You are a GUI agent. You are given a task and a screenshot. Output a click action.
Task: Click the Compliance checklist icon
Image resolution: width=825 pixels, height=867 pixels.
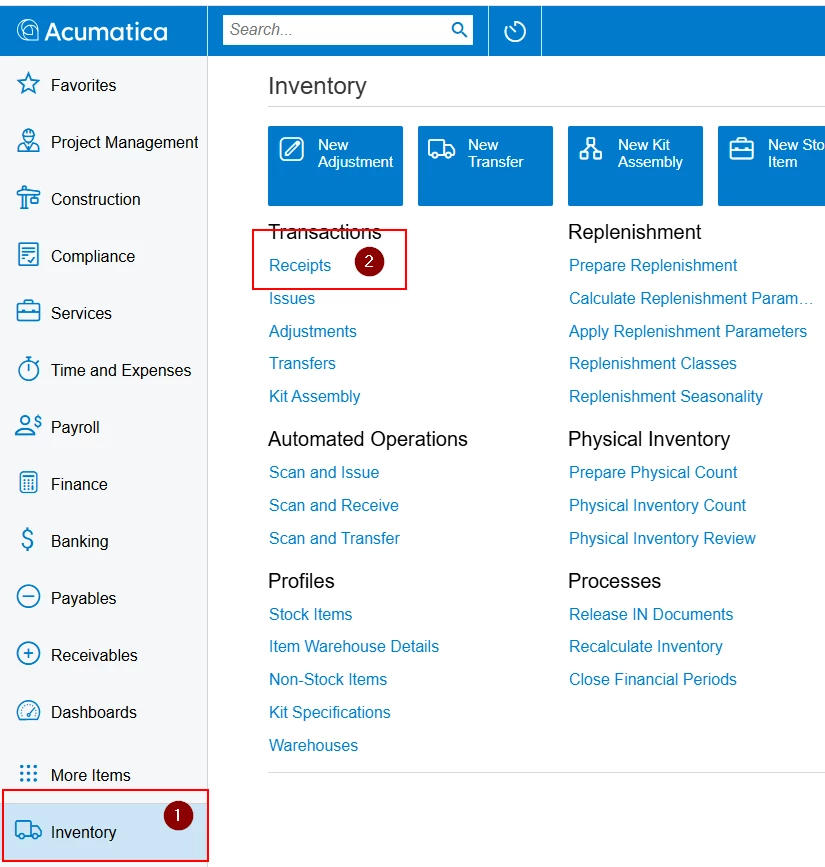point(28,254)
